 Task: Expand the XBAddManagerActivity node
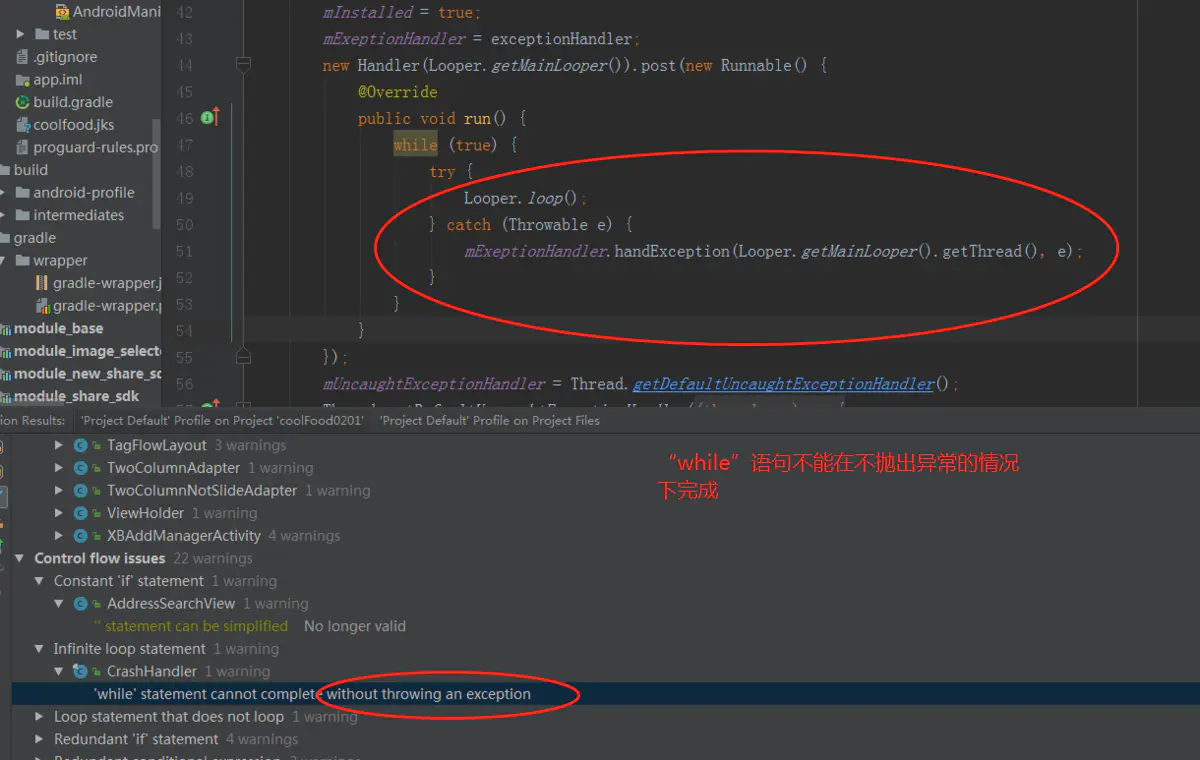59,535
